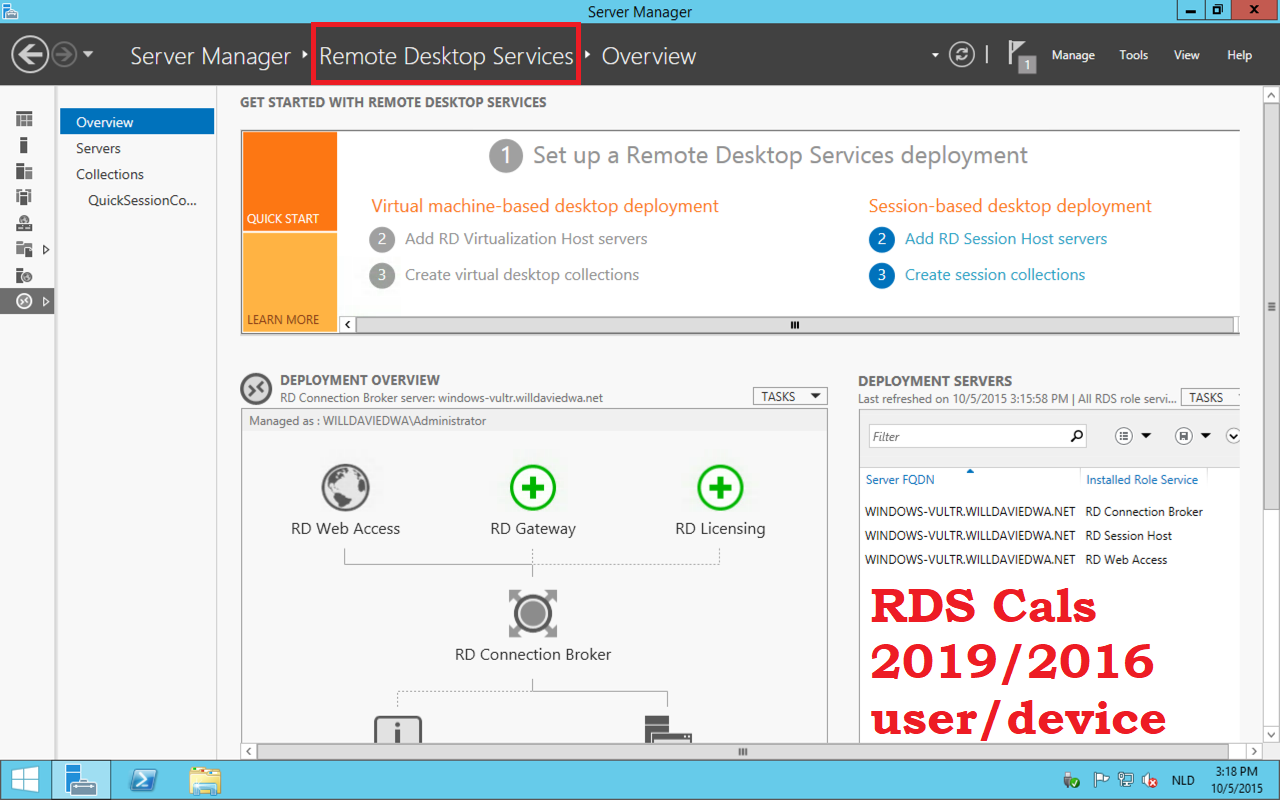Click Add RD Virtualization Host servers

pyautogui.click(x=526, y=239)
